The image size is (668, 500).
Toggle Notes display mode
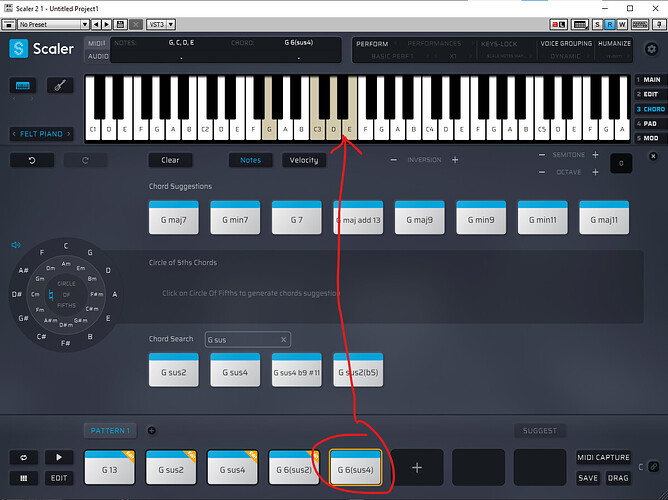[x=250, y=160]
